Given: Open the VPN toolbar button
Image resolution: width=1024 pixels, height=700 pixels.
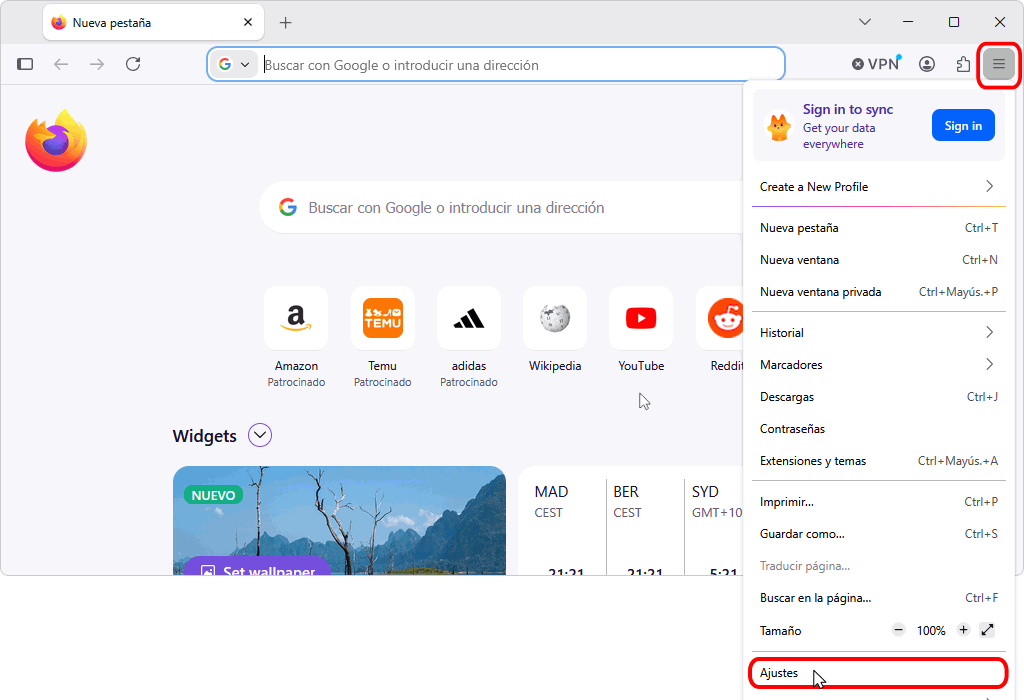Looking at the screenshot, I should point(877,63).
